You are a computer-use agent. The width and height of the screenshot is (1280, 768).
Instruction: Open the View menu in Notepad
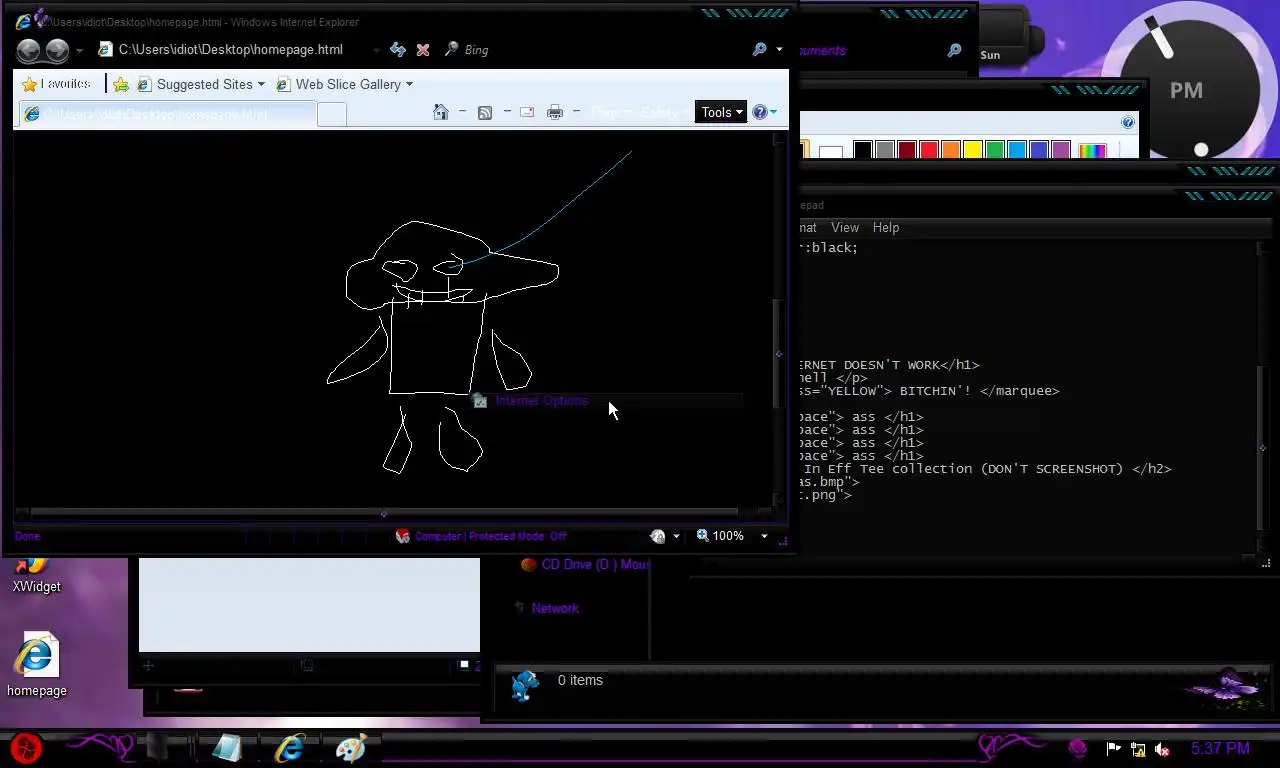tap(845, 228)
